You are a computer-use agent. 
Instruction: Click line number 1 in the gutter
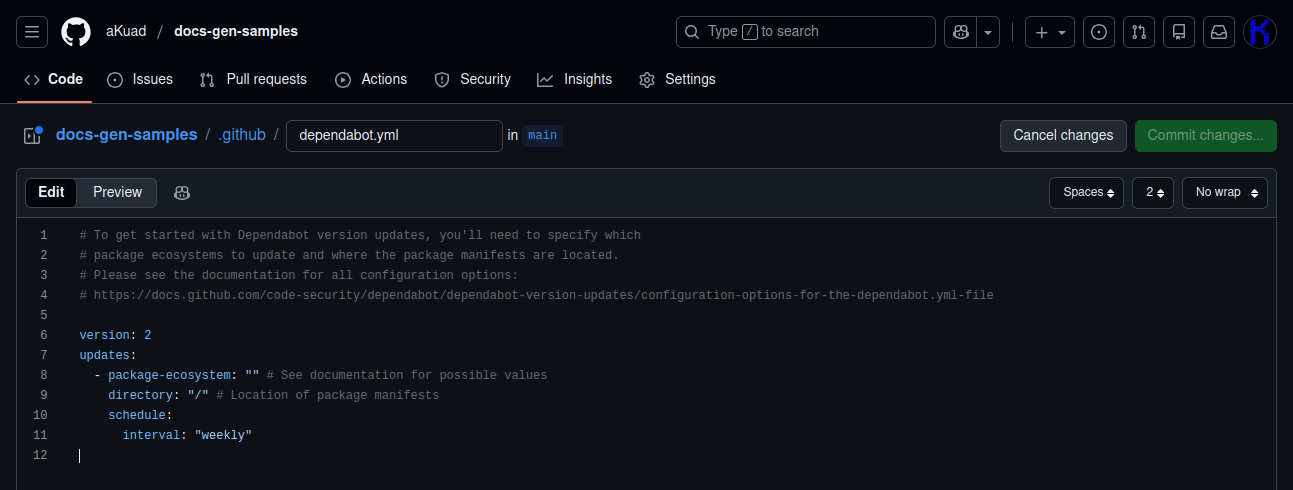coord(44,235)
